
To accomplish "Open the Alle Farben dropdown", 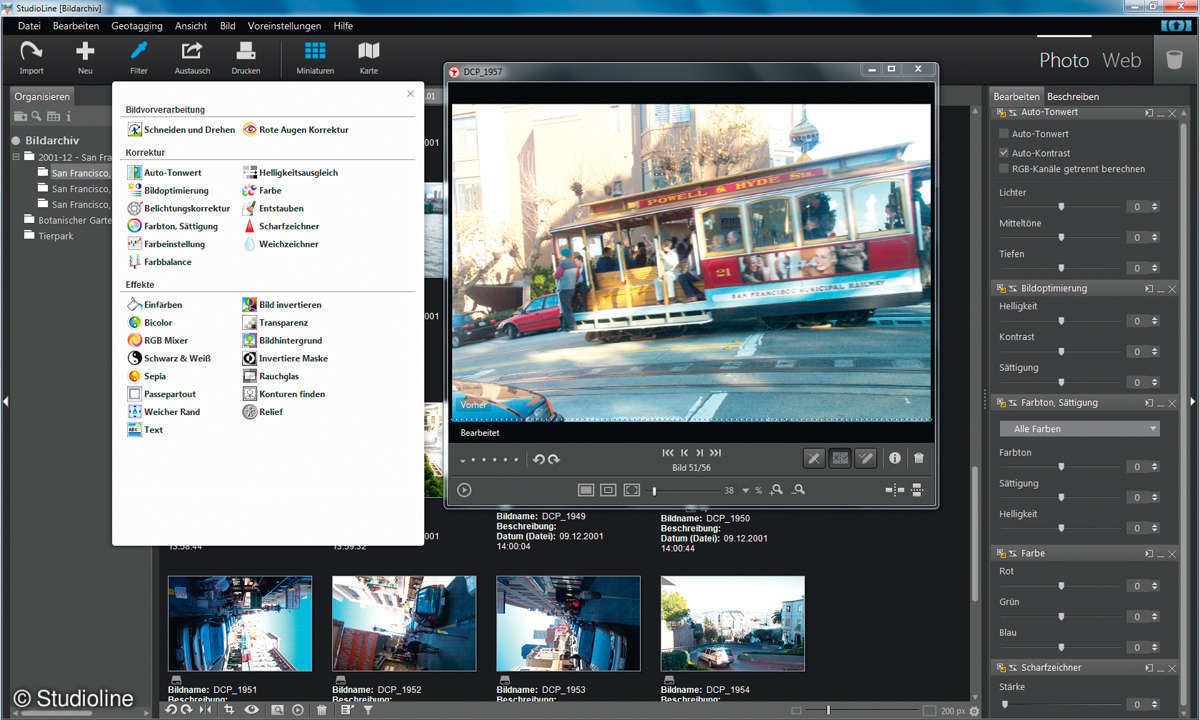I will (x=1080, y=429).
